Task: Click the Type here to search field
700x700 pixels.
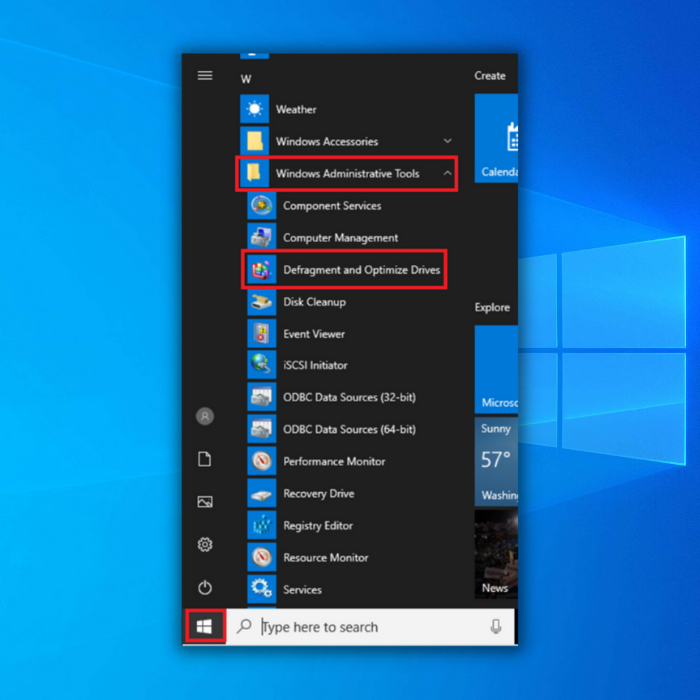Action: click(x=371, y=626)
